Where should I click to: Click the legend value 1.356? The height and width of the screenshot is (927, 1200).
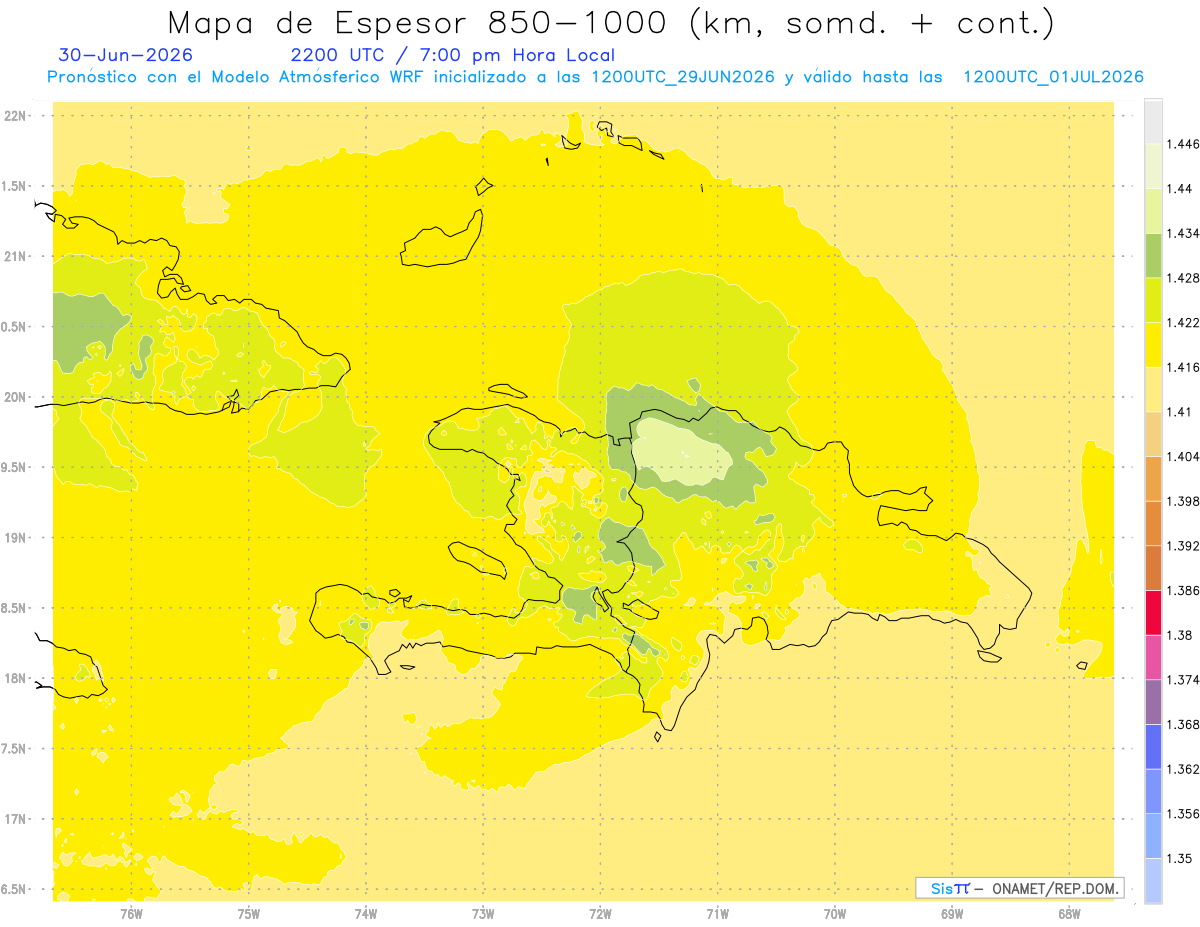click(x=1184, y=814)
